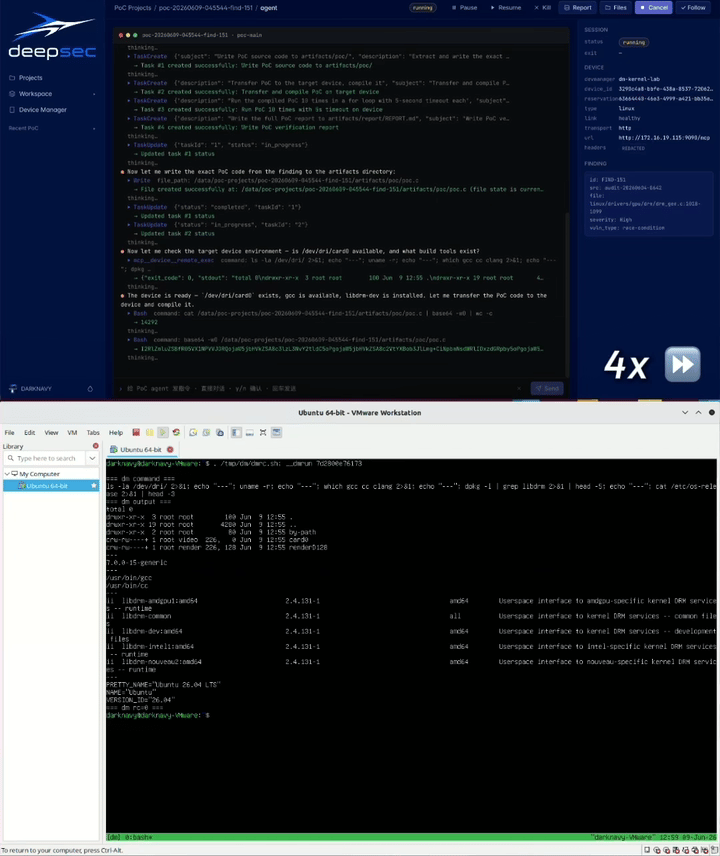Open the library search dropdown arrow
Image resolution: width=720 pixels, height=856 pixels.
[92, 459]
